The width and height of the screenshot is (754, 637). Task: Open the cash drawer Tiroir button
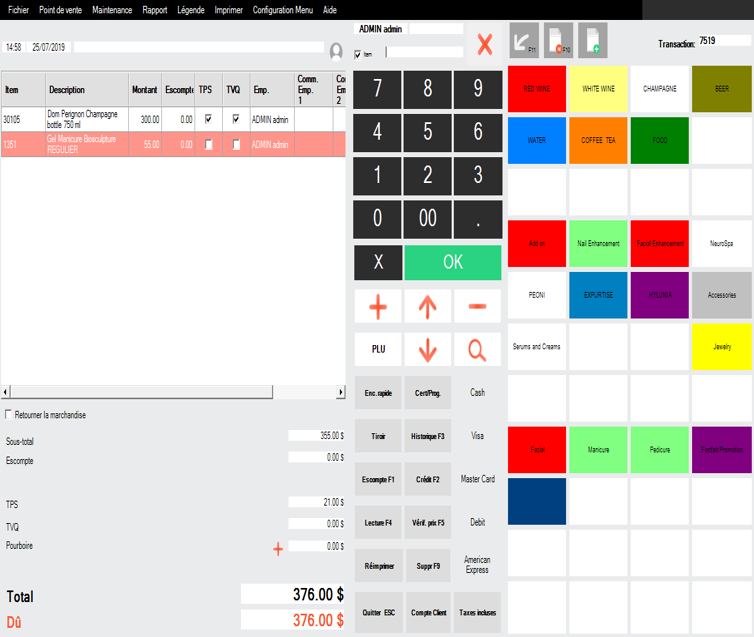(x=378, y=436)
